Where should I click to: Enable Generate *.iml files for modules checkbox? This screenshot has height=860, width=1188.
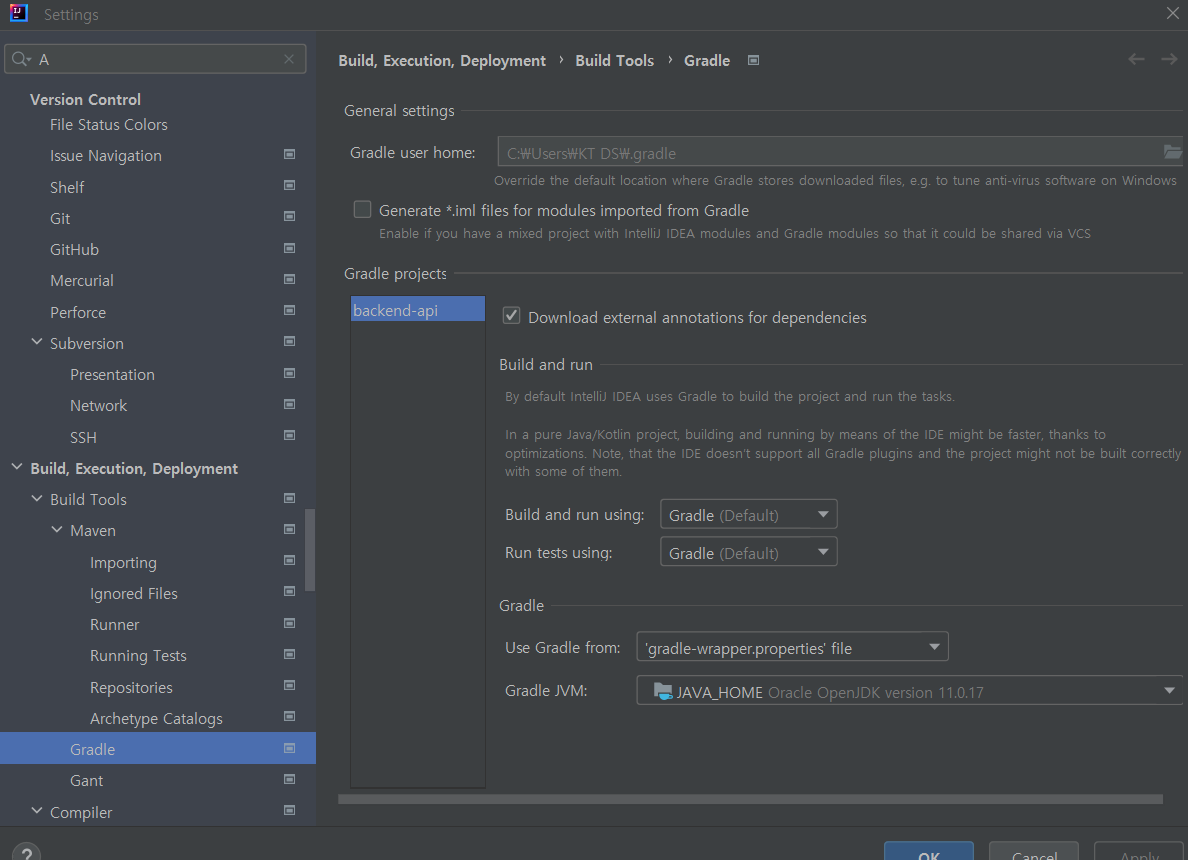(x=363, y=210)
